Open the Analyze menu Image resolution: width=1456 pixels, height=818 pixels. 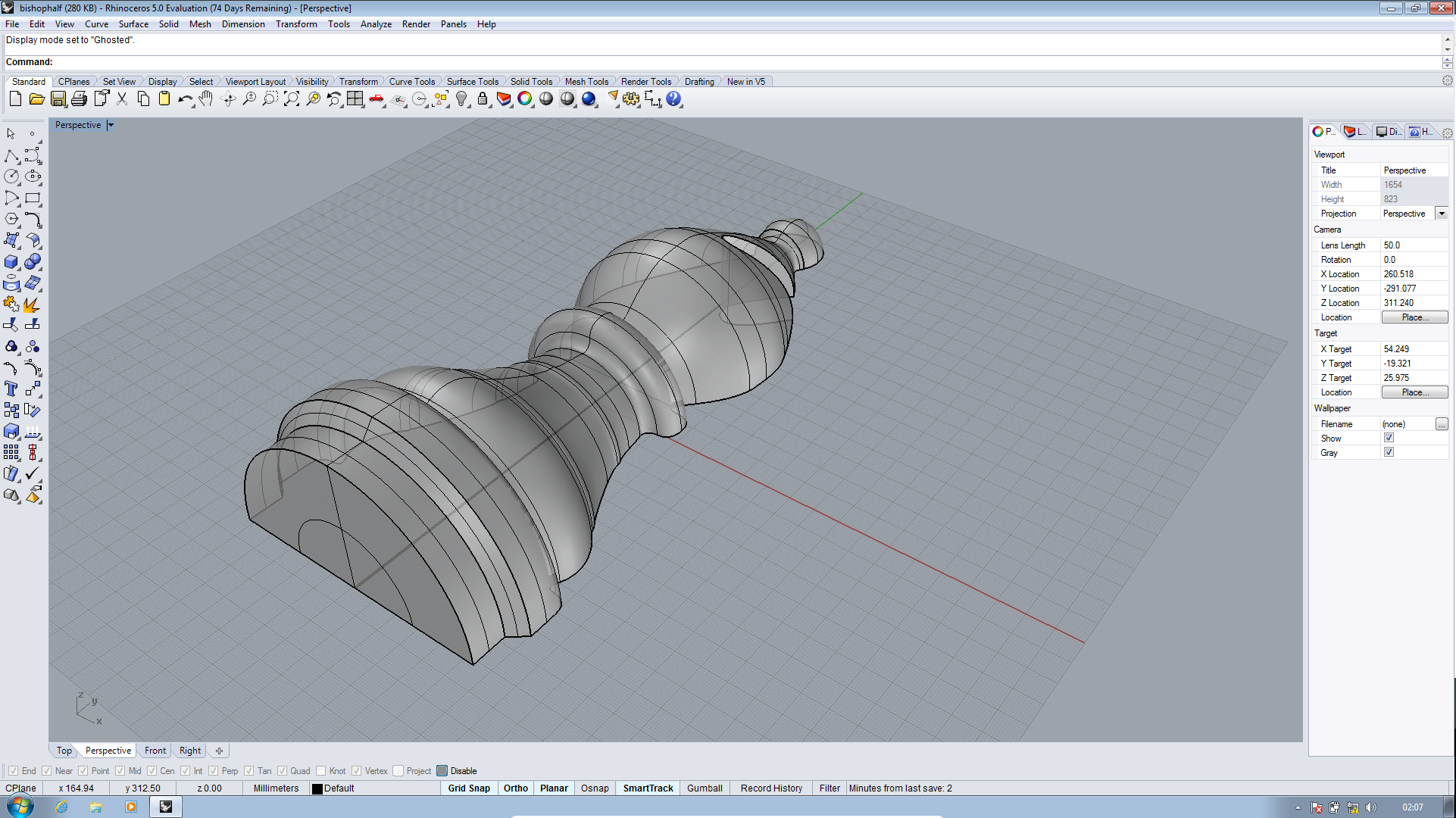[376, 24]
